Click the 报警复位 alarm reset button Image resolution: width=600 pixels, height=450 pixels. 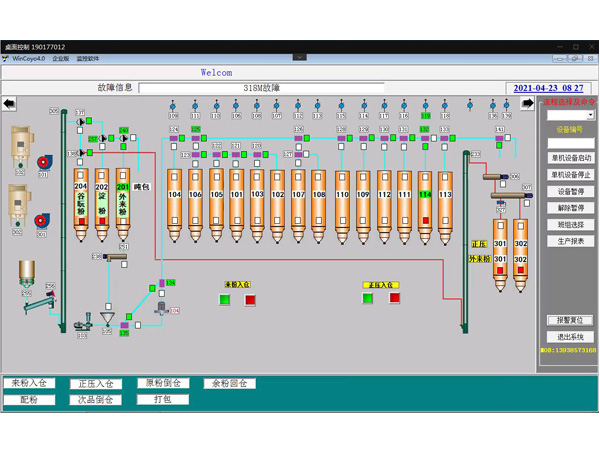pyautogui.click(x=570, y=321)
